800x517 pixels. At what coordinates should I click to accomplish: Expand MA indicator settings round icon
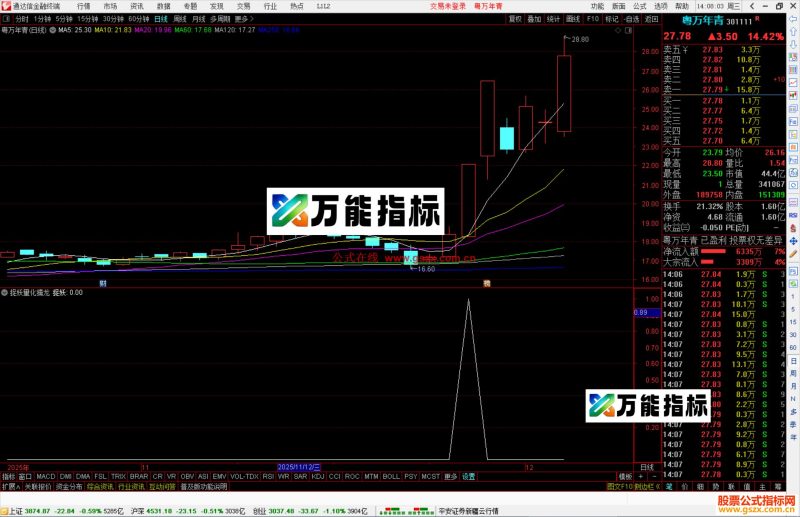(x=53, y=30)
